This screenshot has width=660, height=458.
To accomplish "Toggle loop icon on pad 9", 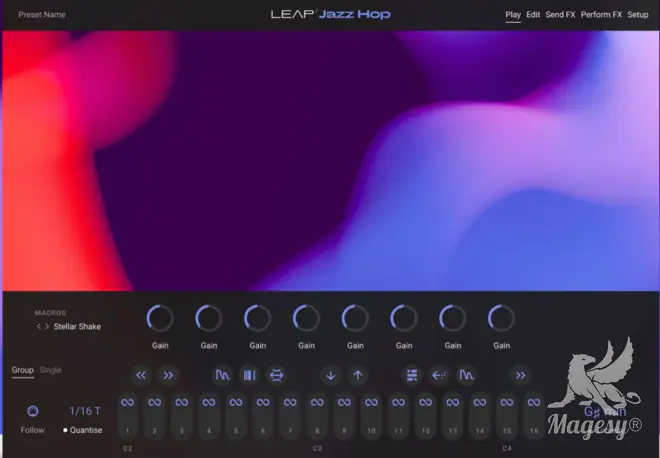I will (x=344, y=402).
